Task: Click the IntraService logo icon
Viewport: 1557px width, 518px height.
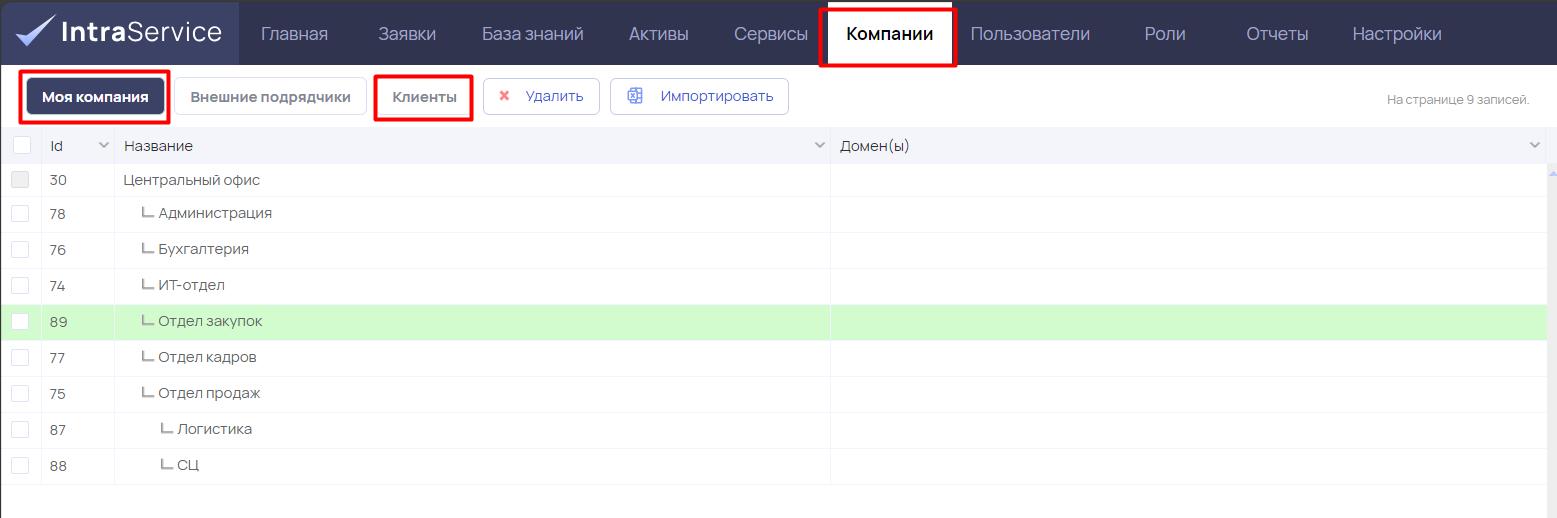Action: point(34,31)
